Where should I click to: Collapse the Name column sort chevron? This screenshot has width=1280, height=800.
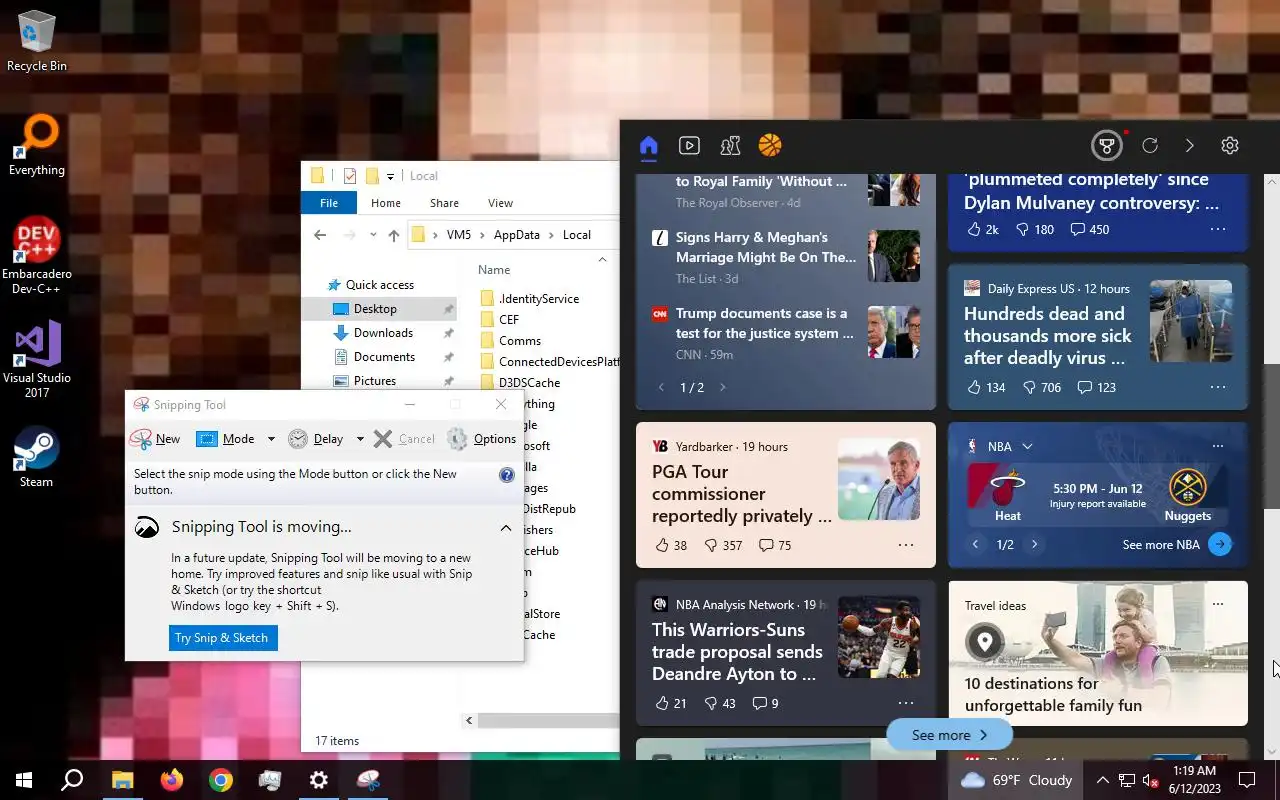602,259
